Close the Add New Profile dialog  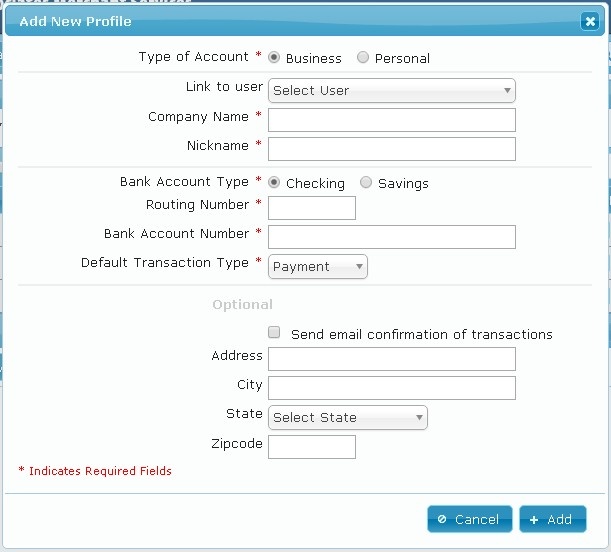click(x=590, y=21)
